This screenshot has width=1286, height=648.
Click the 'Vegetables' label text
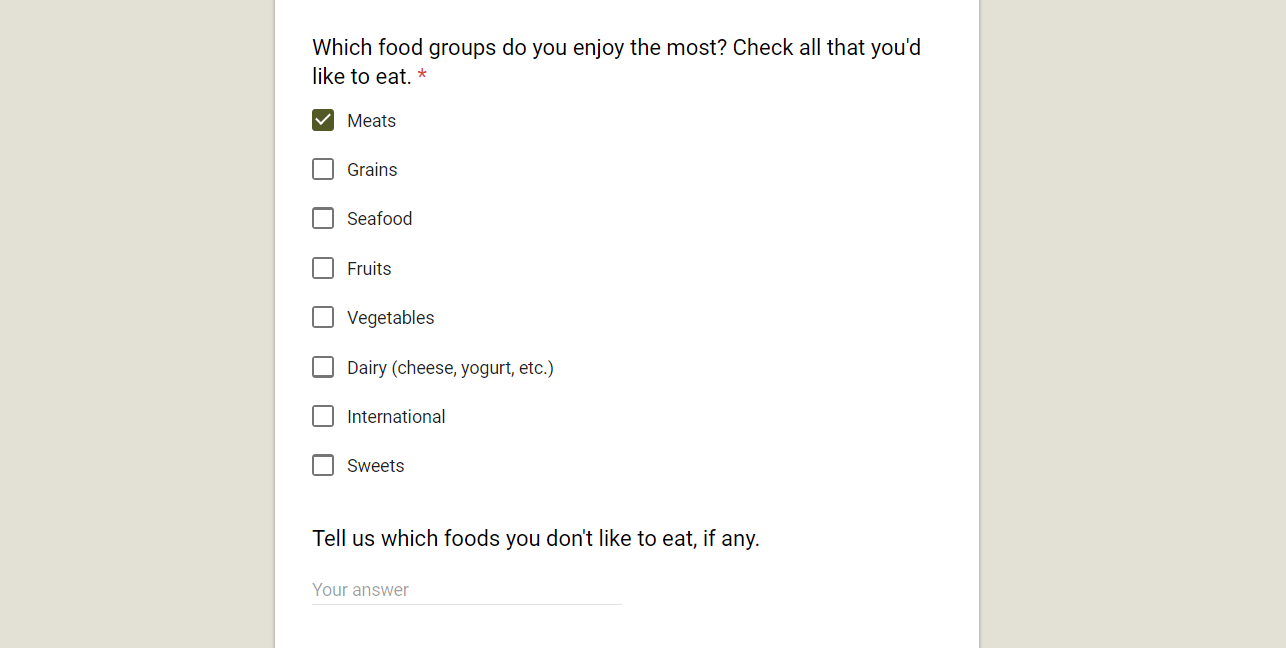(390, 318)
